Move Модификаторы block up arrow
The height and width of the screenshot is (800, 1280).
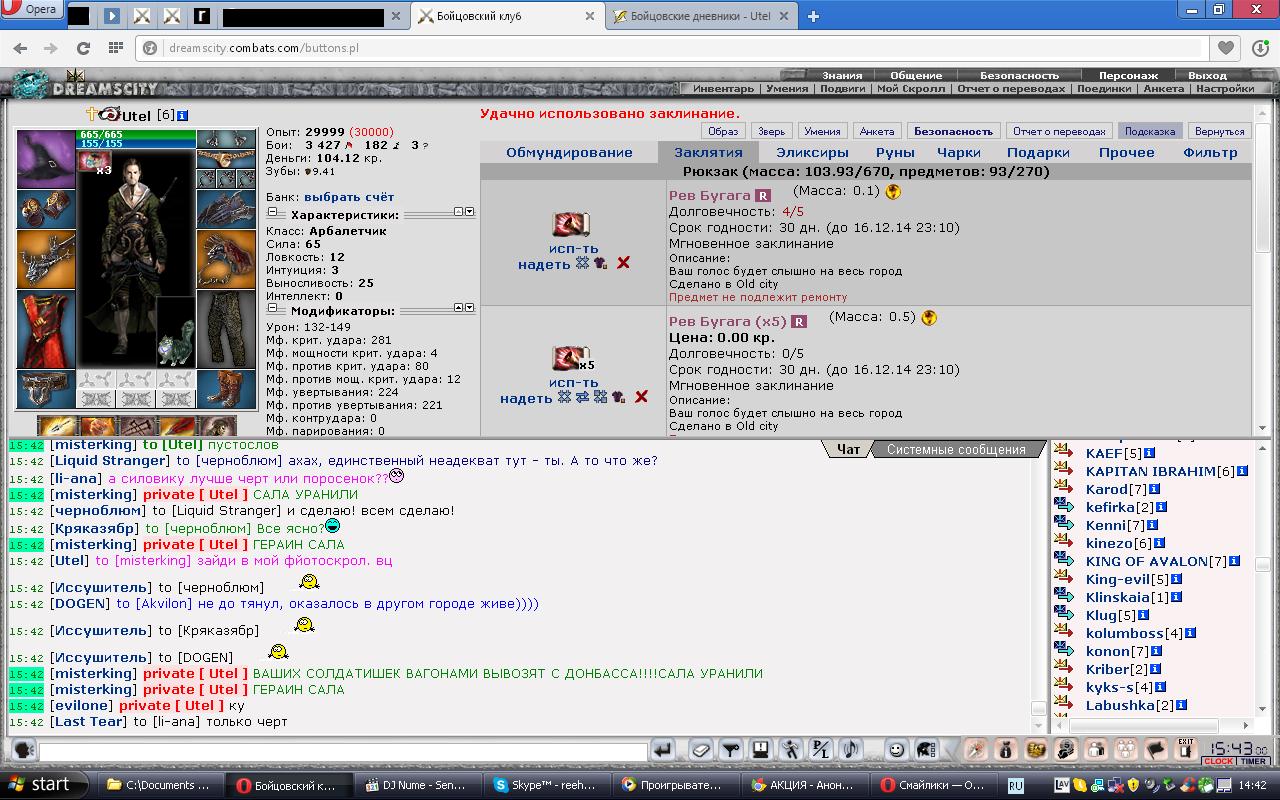tap(459, 308)
